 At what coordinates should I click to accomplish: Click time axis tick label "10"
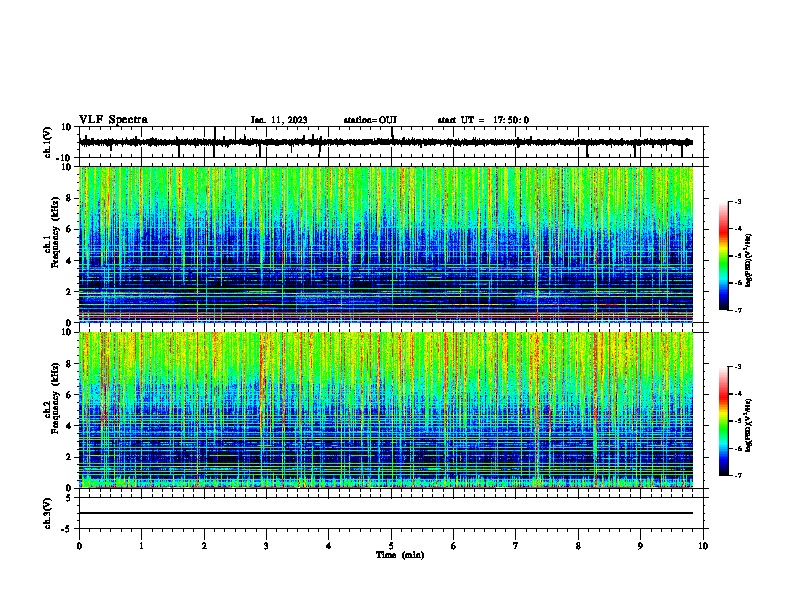point(703,546)
